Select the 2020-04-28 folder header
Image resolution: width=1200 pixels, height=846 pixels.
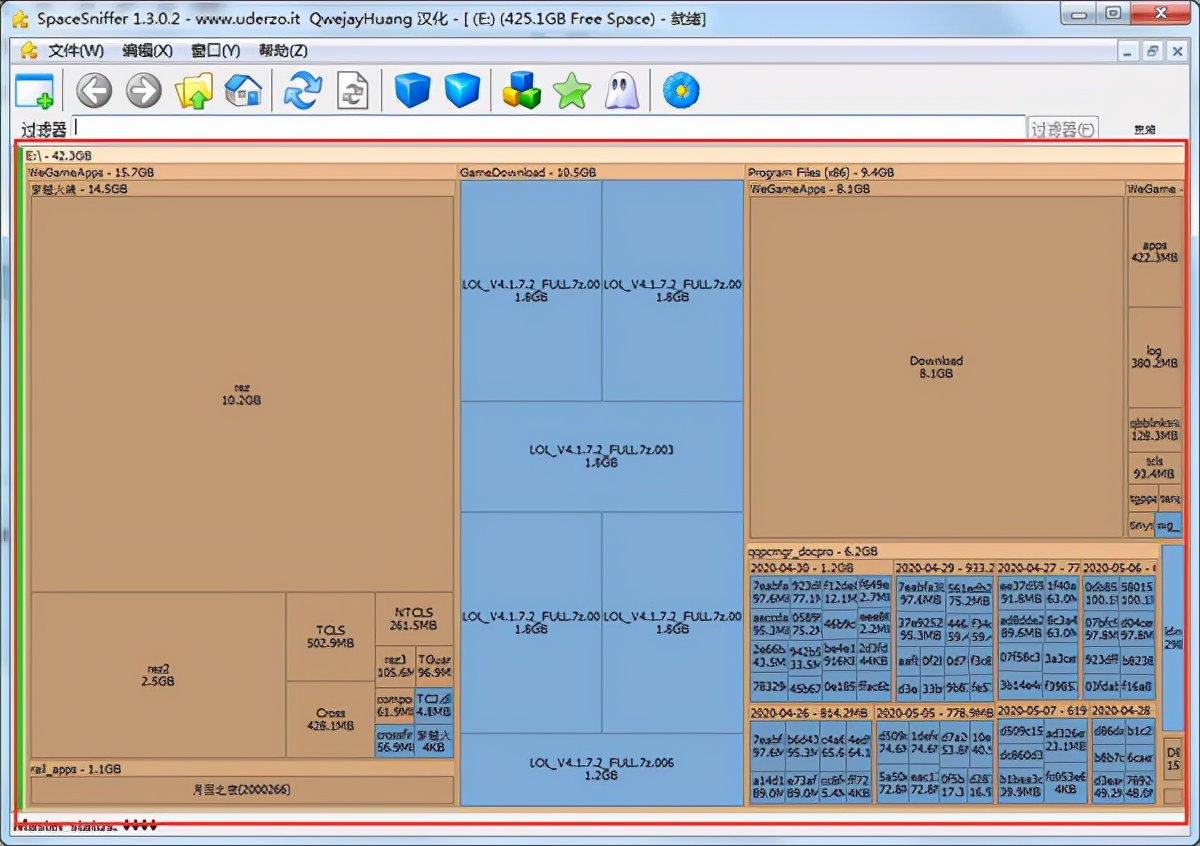1123,711
